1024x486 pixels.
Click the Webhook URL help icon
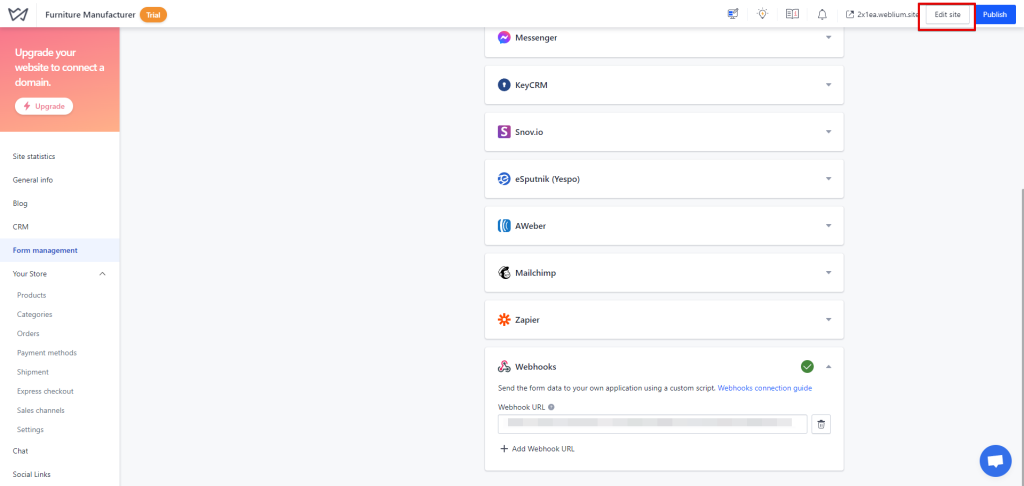(551, 407)
